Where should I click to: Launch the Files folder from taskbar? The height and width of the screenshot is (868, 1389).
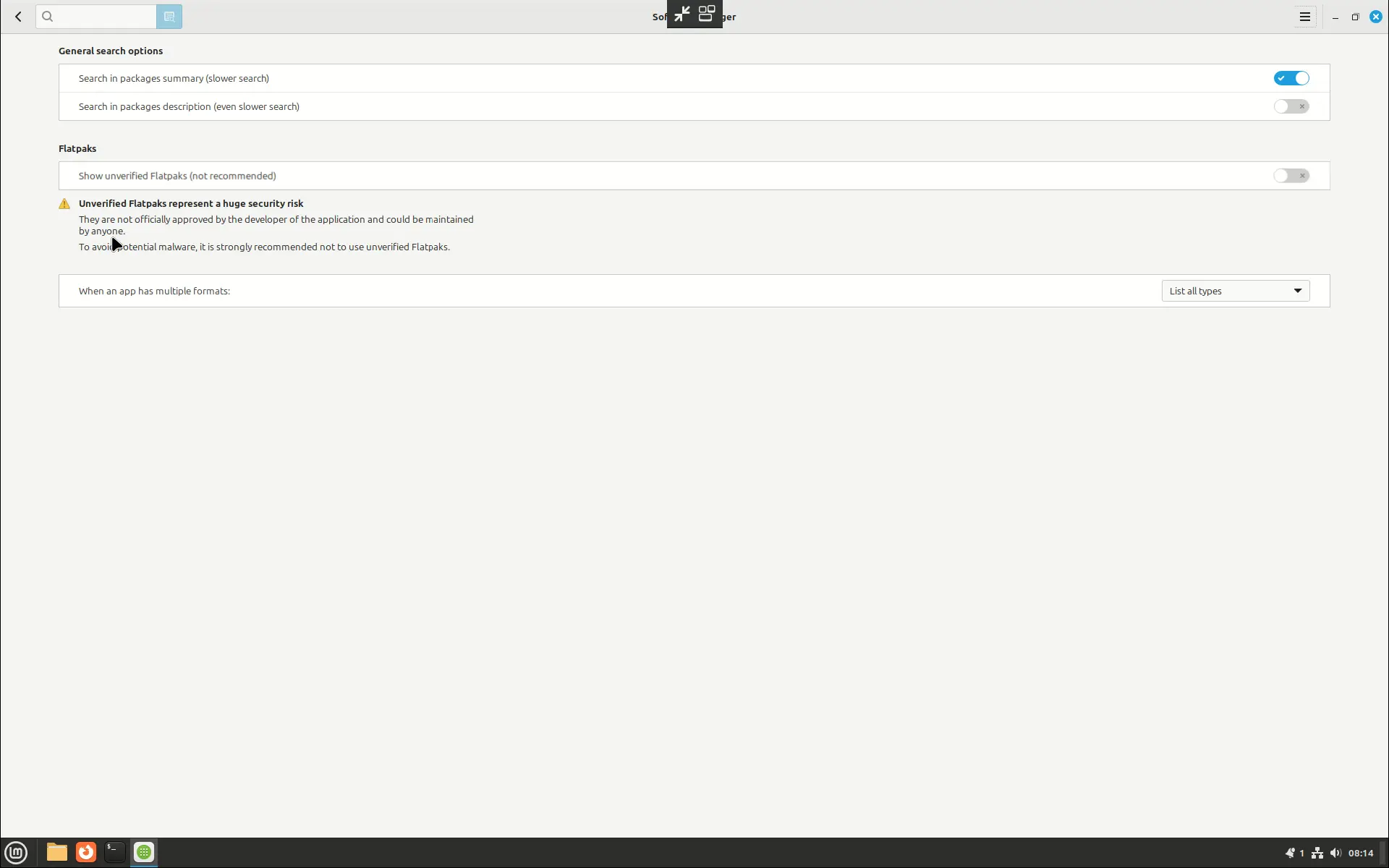56,853
